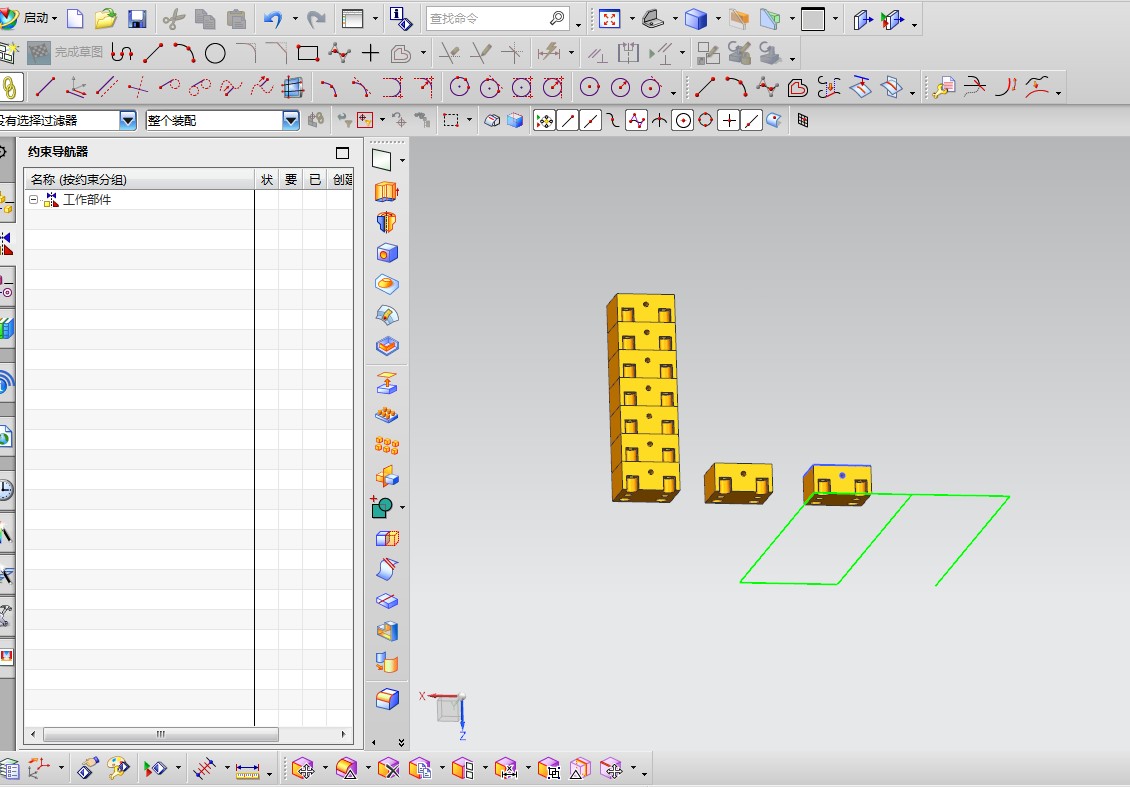Select the Circle sketch tool
The image size is (1130, 787).
(x=215, y=53)
